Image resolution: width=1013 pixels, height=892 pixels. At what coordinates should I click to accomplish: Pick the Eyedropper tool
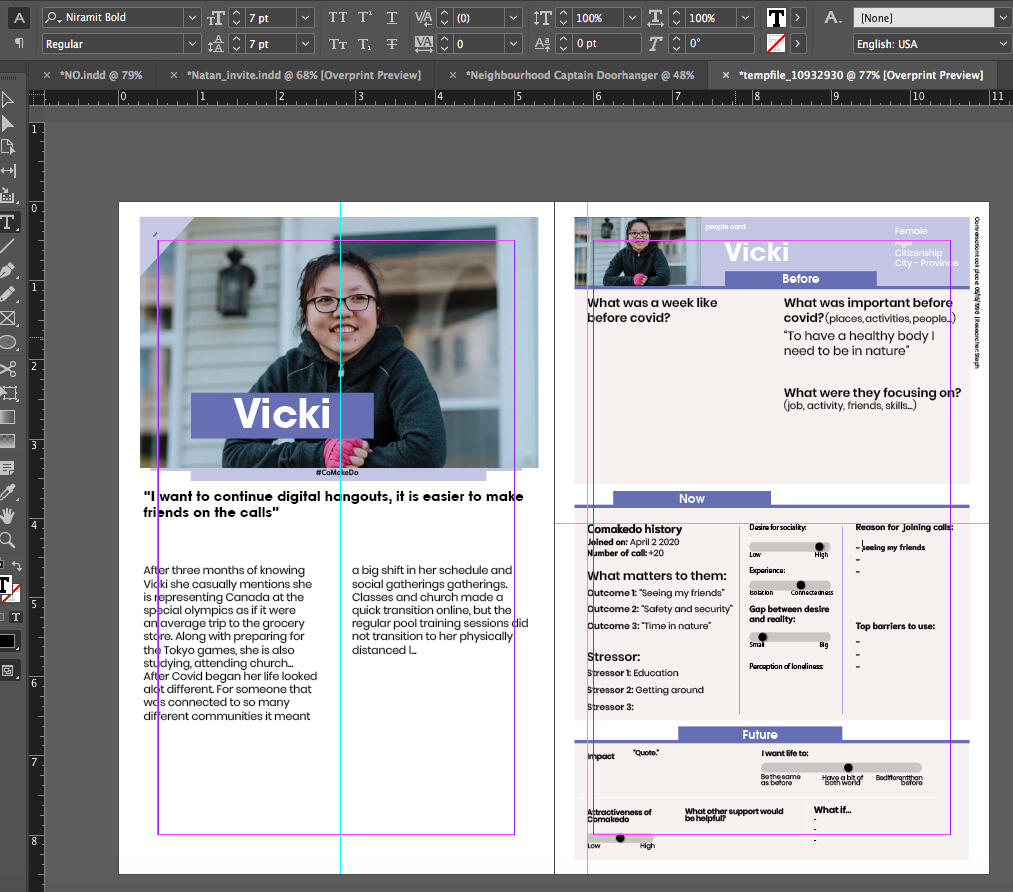[x=8, y=491]
